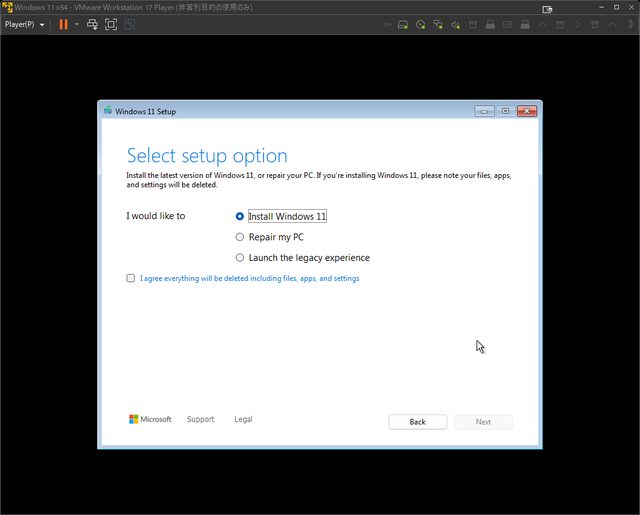Pause the virtual machine with the orange pause icon
Image resolution: width=640 pixels, height=515 pixels.
63,24
